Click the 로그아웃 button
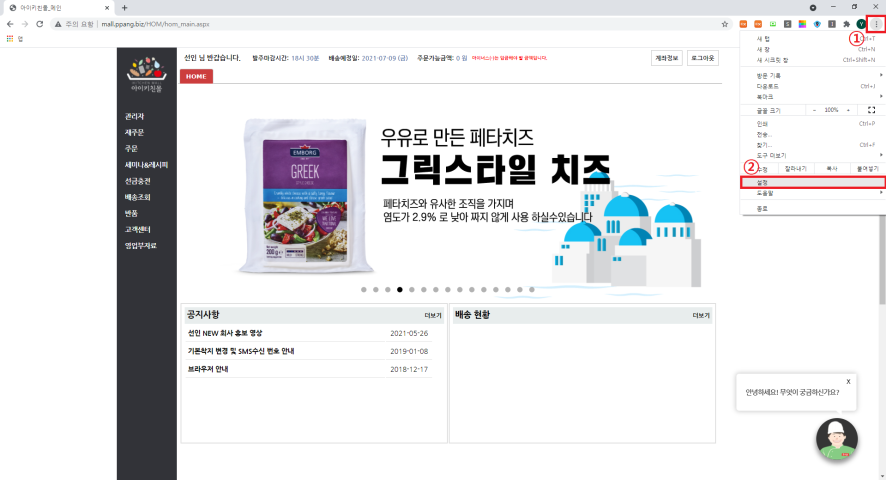 coord(703,58)
